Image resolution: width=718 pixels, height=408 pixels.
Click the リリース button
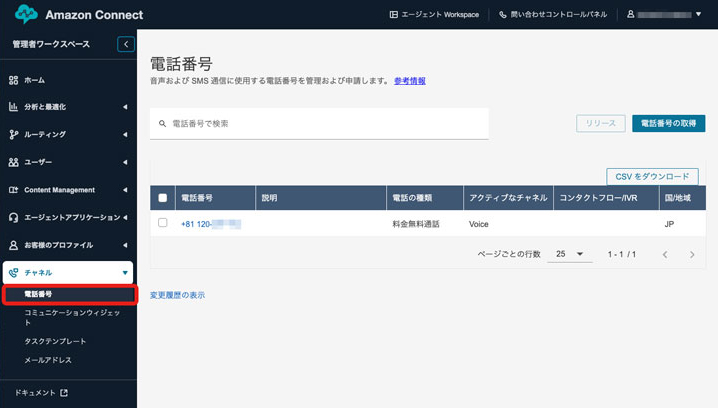tap(600, 123)
